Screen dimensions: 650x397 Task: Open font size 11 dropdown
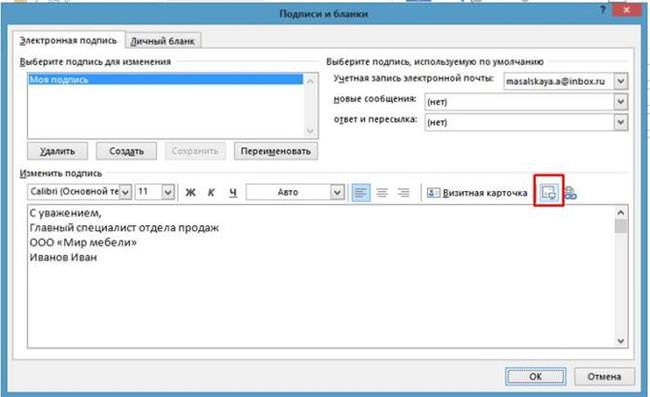(167, 192)
